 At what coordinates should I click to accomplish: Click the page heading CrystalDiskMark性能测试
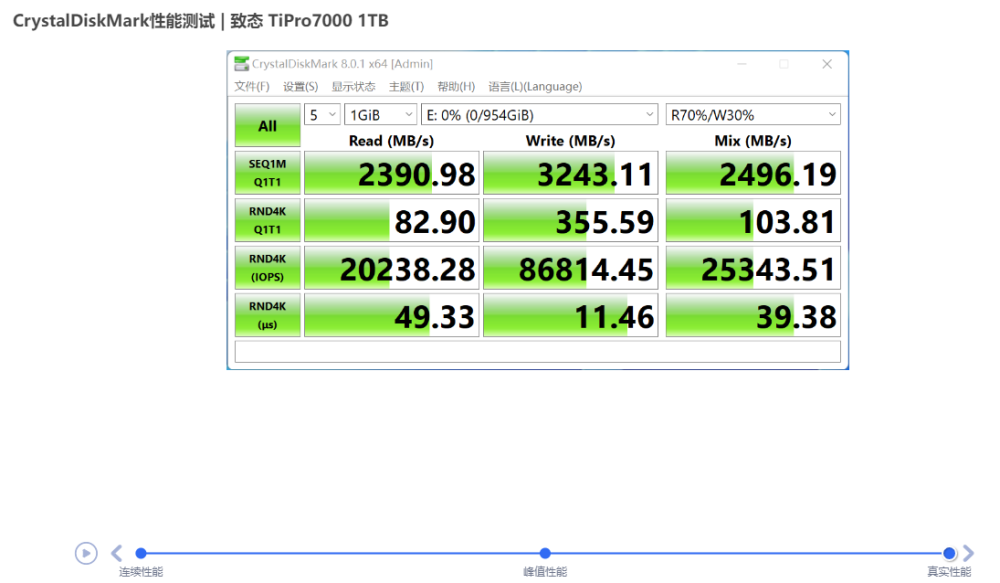click(x=114, y=20)
